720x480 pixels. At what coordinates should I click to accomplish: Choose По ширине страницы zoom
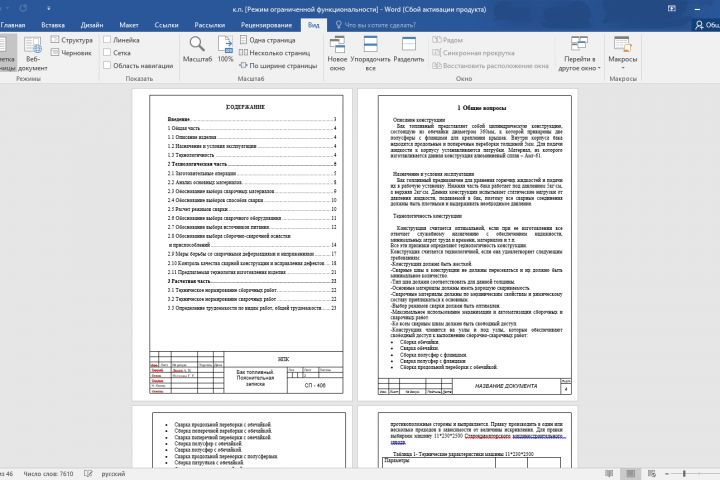pyautogui.click(x=278, y=66)
